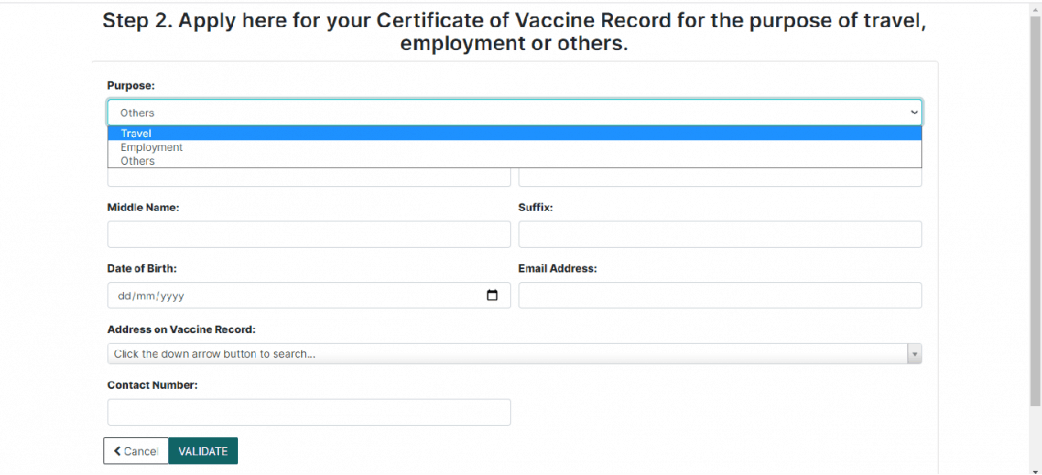Click the page scrollbar down arrow
The height and width of the screenshot is (475, 1042).
pos(1035,468)
